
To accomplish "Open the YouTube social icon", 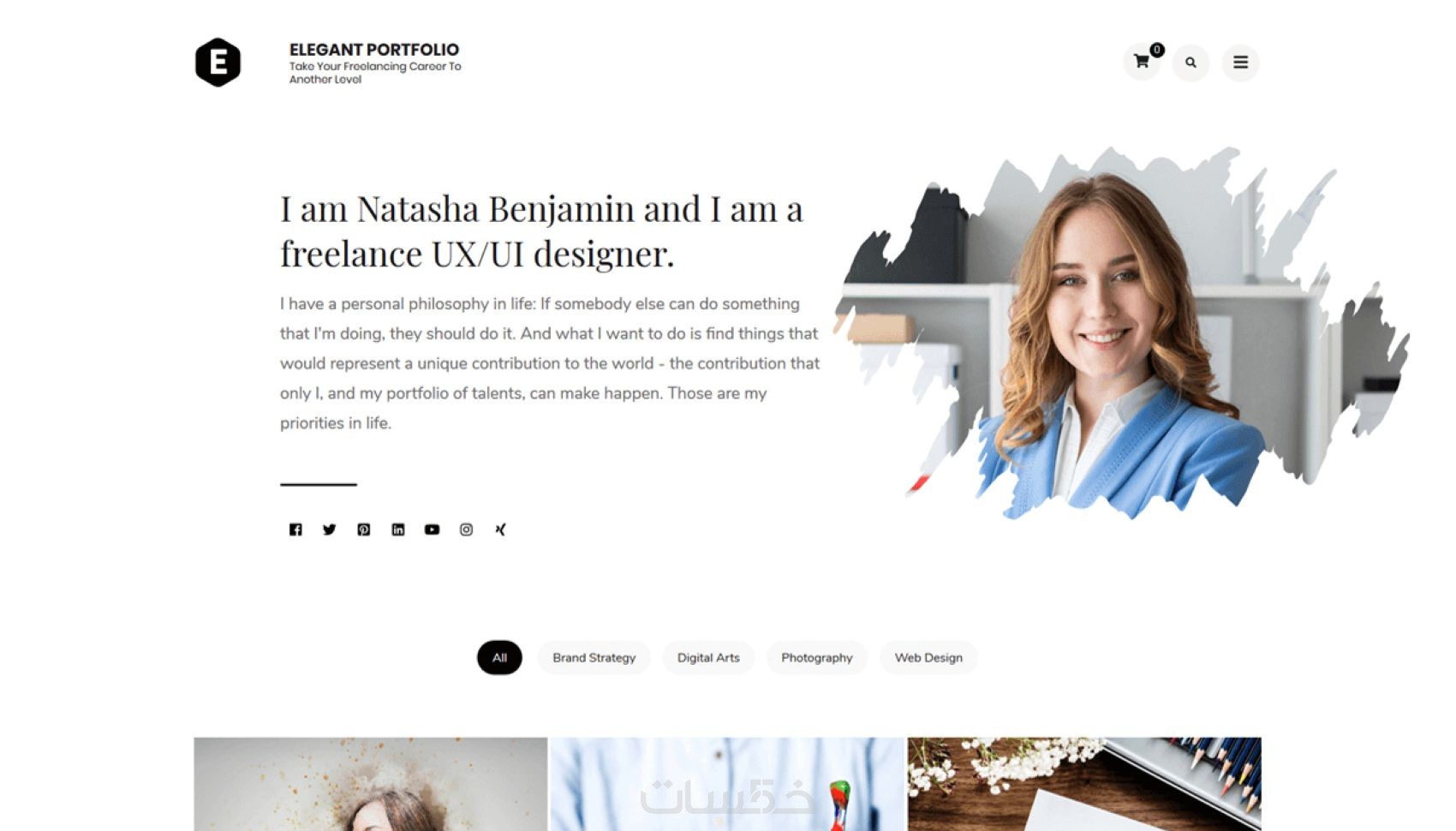I will 432,529.
